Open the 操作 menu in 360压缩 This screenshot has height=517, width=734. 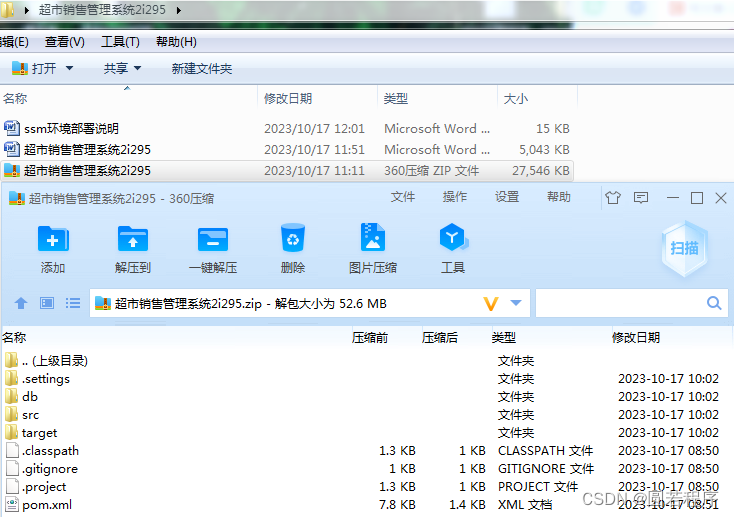pyautogui.click(x=455, y=197)
